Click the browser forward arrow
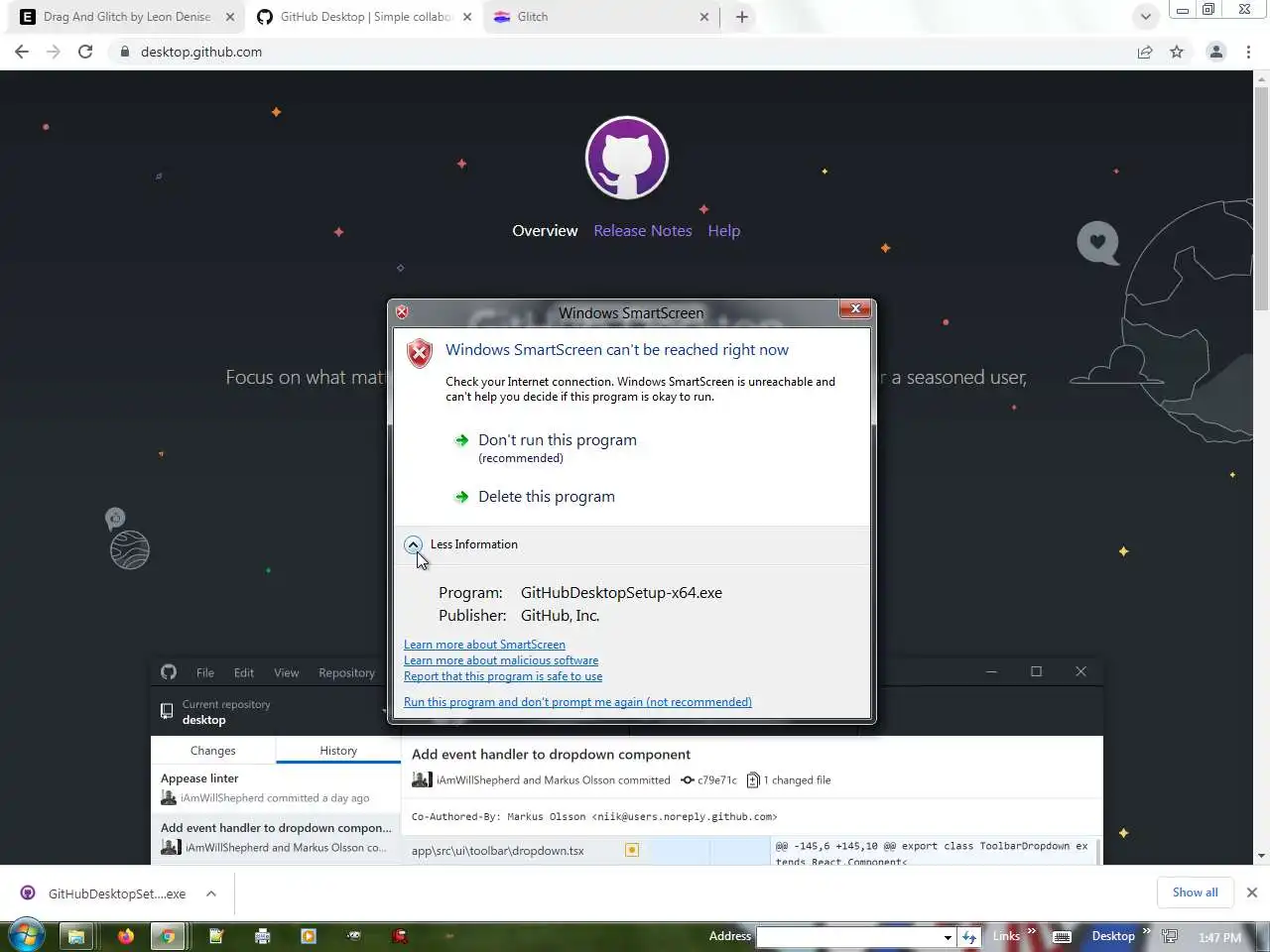This screenshot has width=1270, height=952. click(x=54, y=52)
